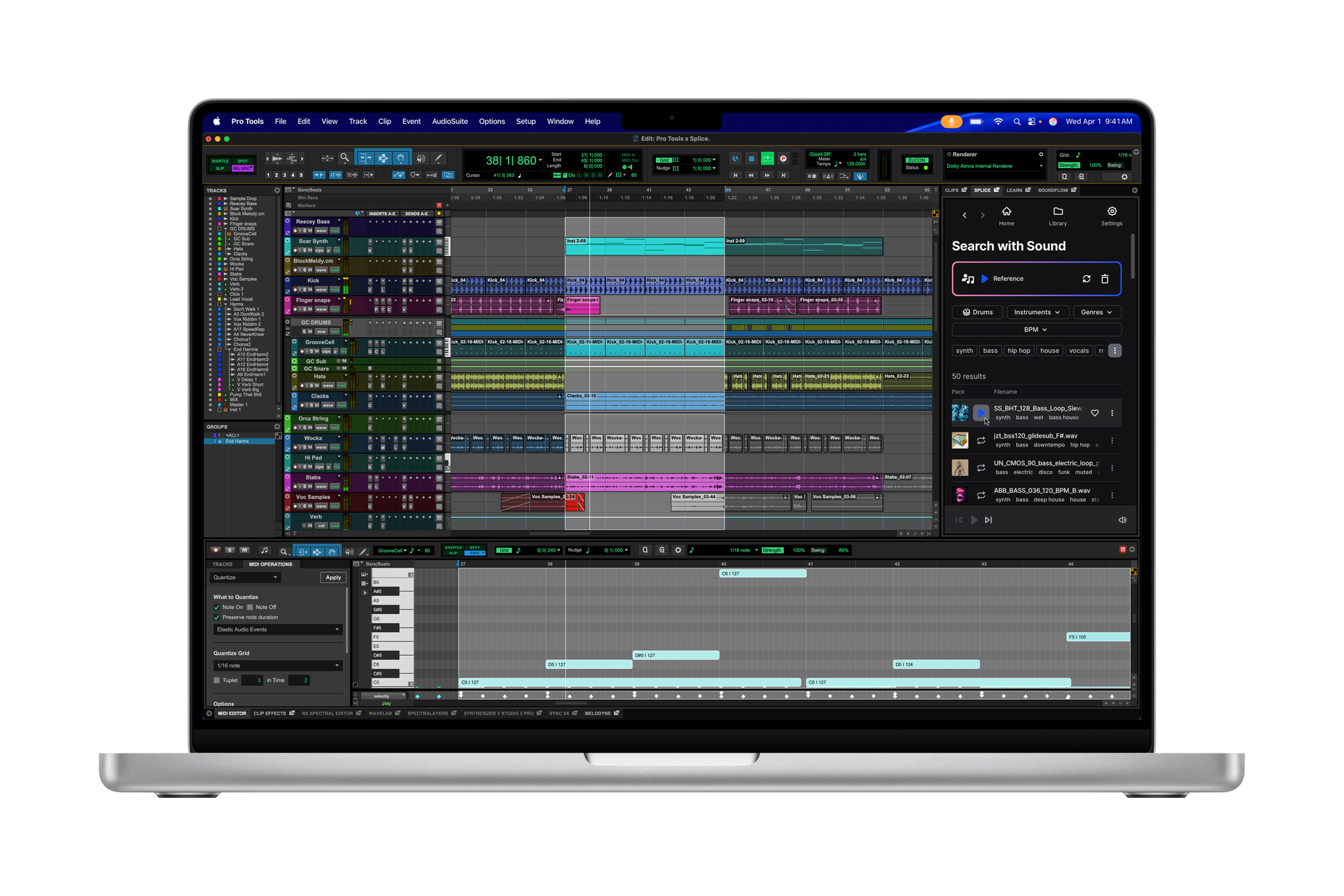Change Quantize Grid from 1/16 note dropdown

click(278, 665)
